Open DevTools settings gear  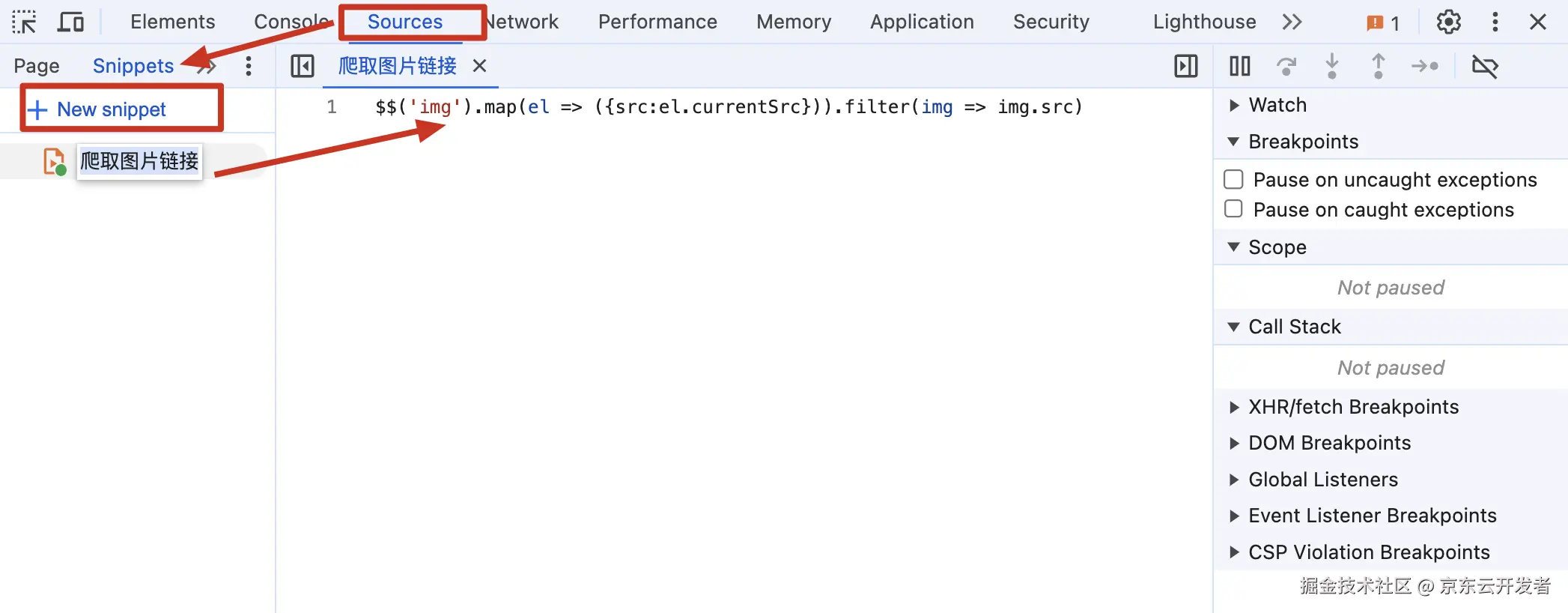coord(1448,22)
